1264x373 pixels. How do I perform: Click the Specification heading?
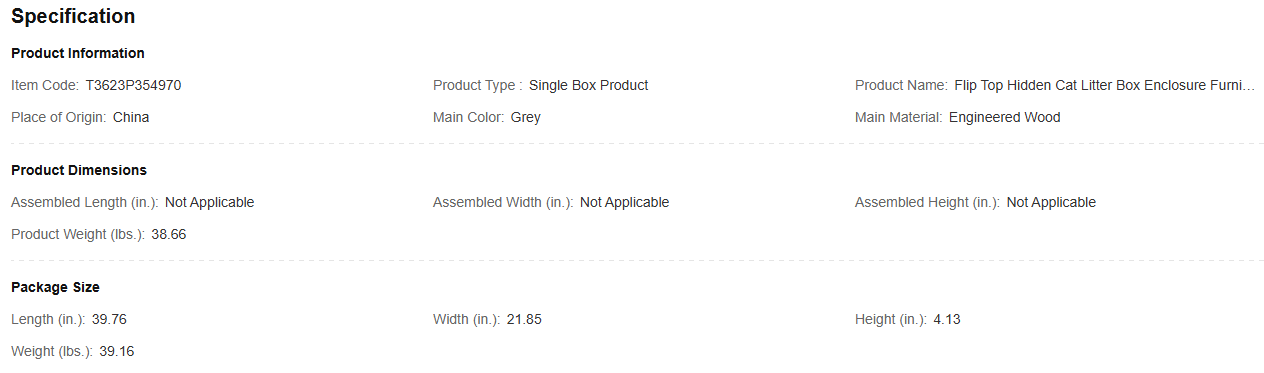[73, 17]
